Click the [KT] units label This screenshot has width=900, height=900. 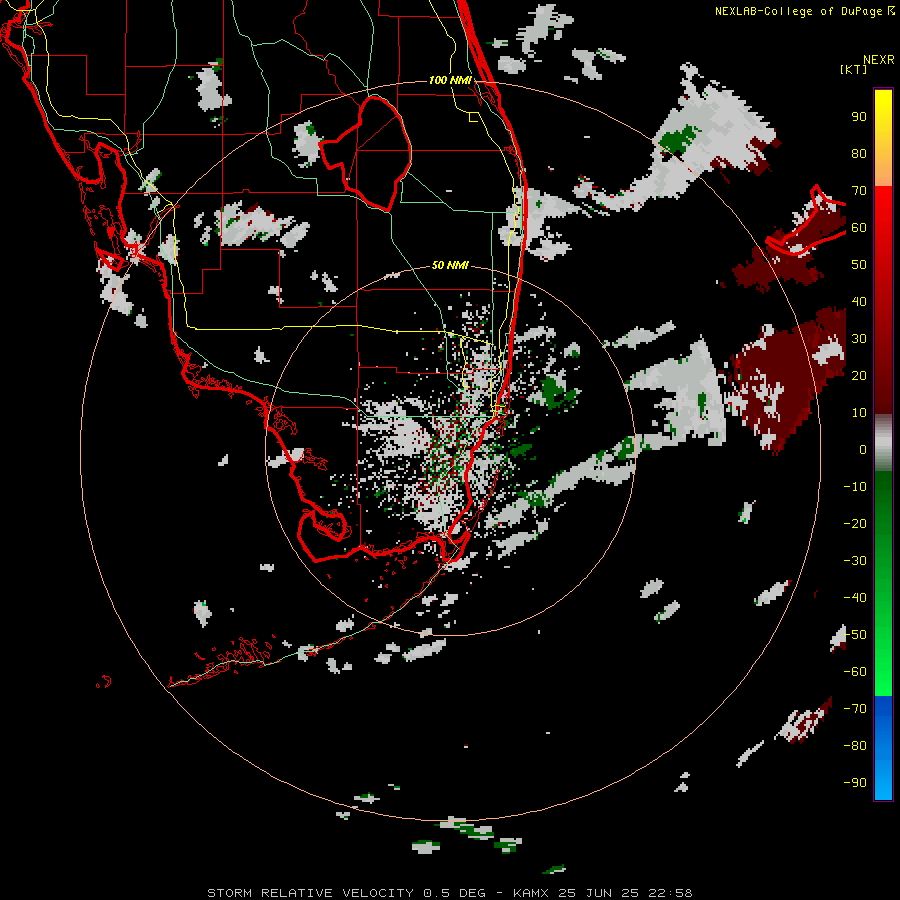(853, 69)
